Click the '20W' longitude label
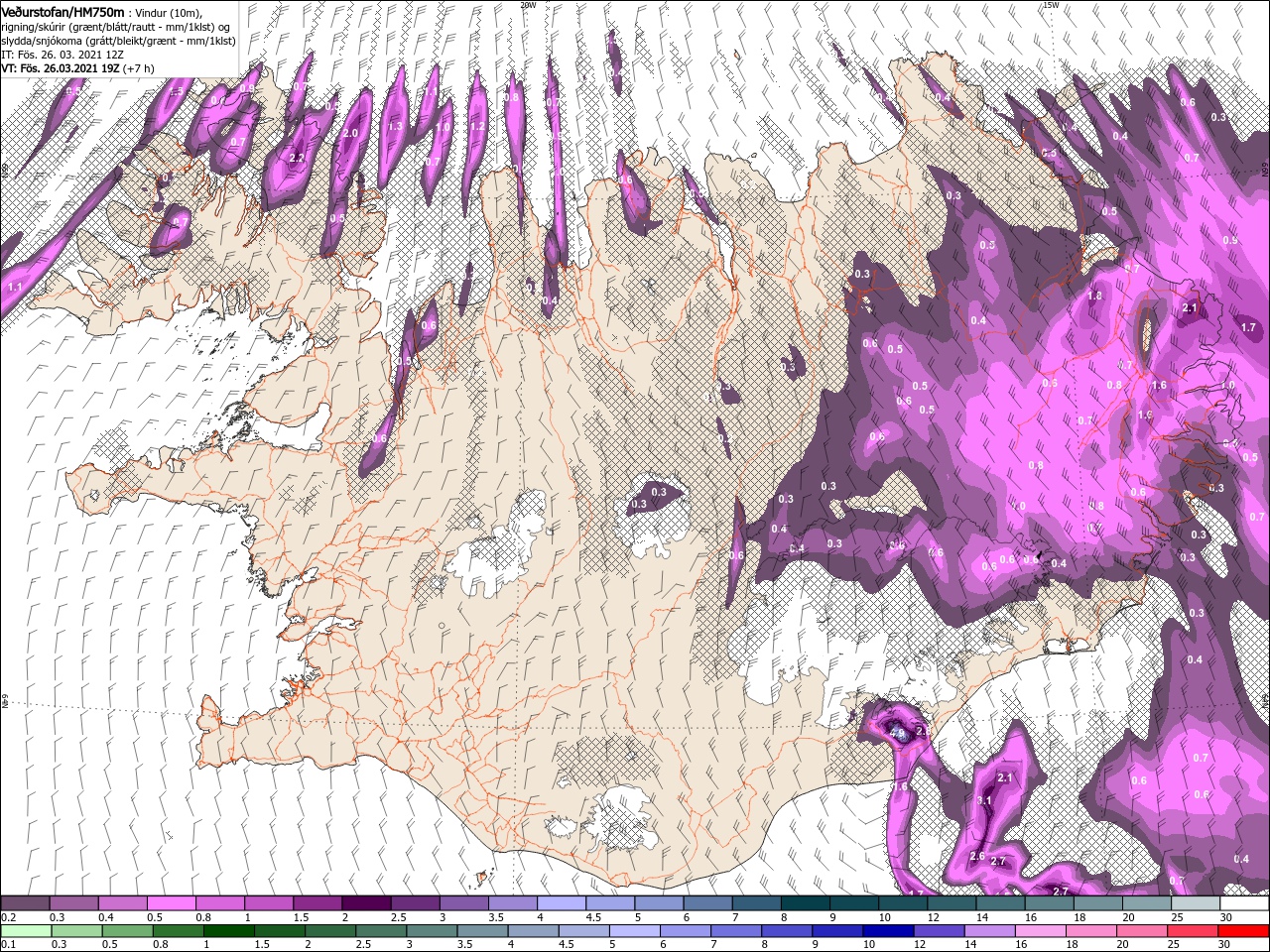Image resolution: width=1270 pixels, height=952 pixels. pos(528,5)
